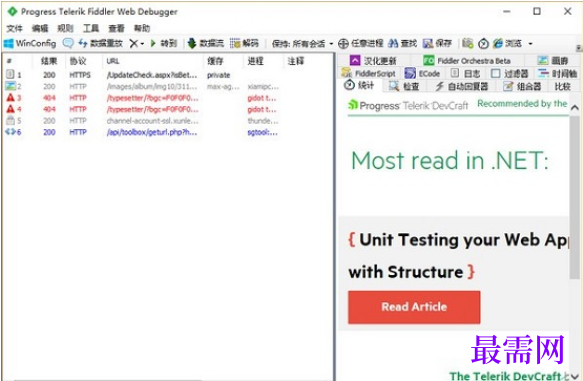Switch to the Fiddler Orchestra Beta tab
Viewport: 583px width, 381px height.
(467, 61)
